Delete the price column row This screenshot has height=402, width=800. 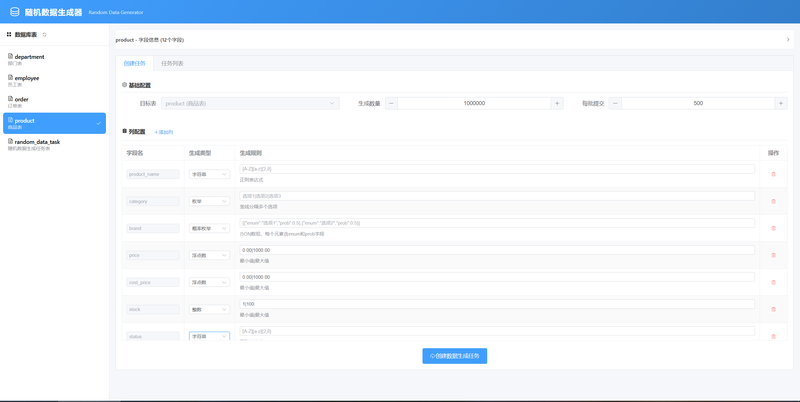pos(773,255)
